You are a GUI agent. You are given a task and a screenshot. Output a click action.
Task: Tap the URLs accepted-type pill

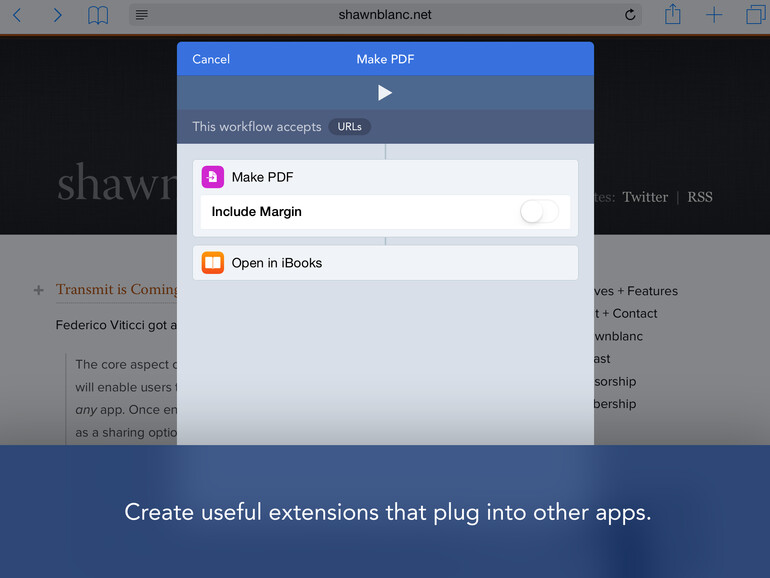(350, 127)
